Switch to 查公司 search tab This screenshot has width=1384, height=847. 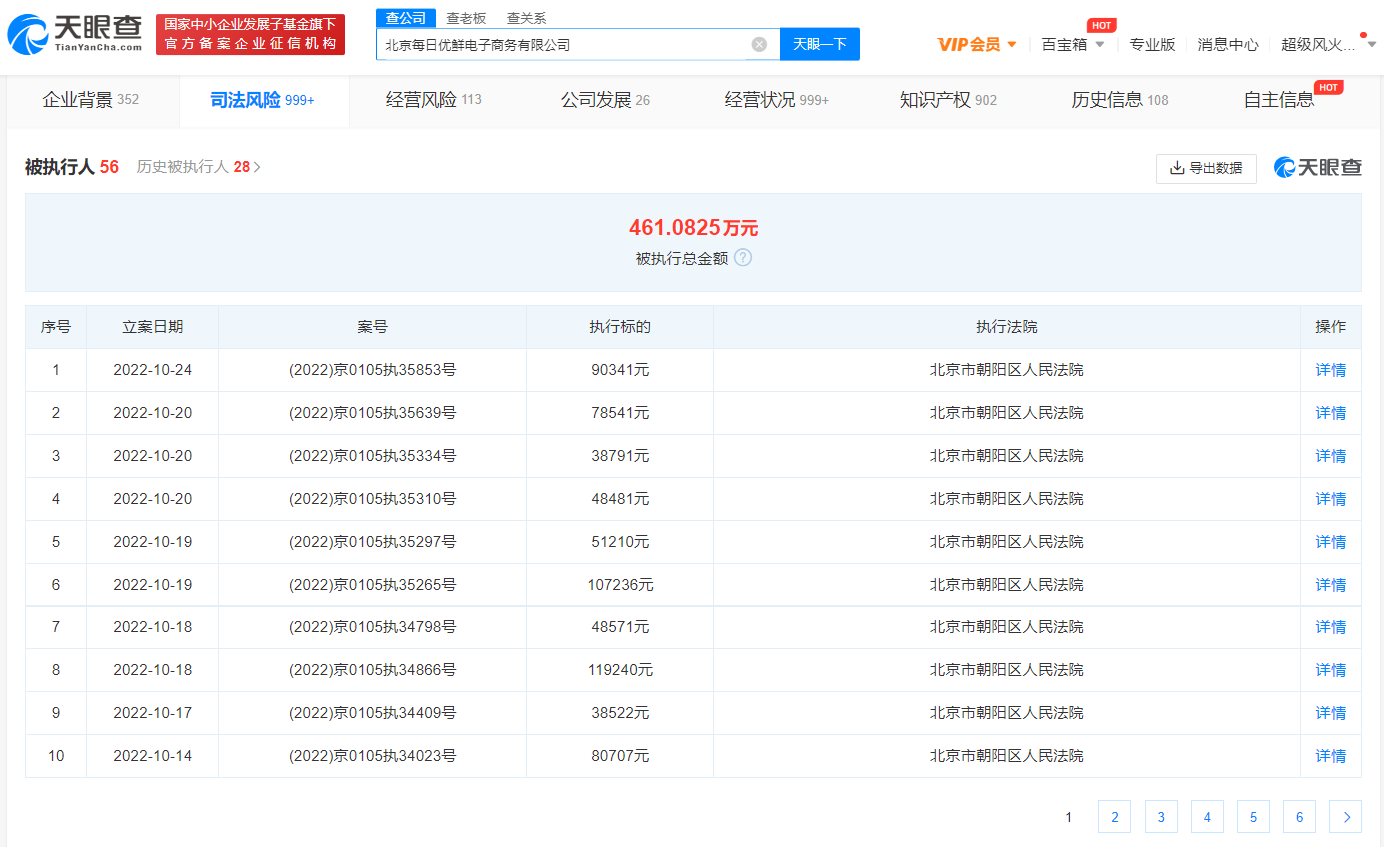pyautogui.click(x=407, y=18)
